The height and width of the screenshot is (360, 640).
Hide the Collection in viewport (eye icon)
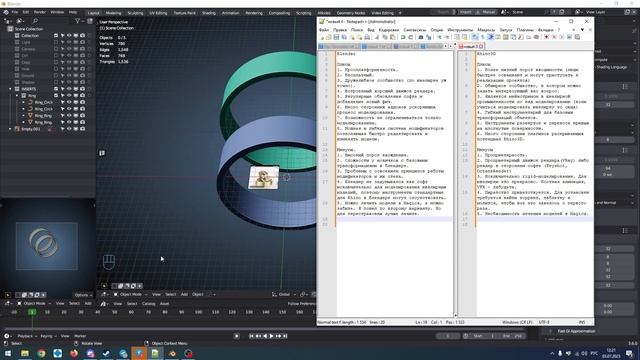69,36
